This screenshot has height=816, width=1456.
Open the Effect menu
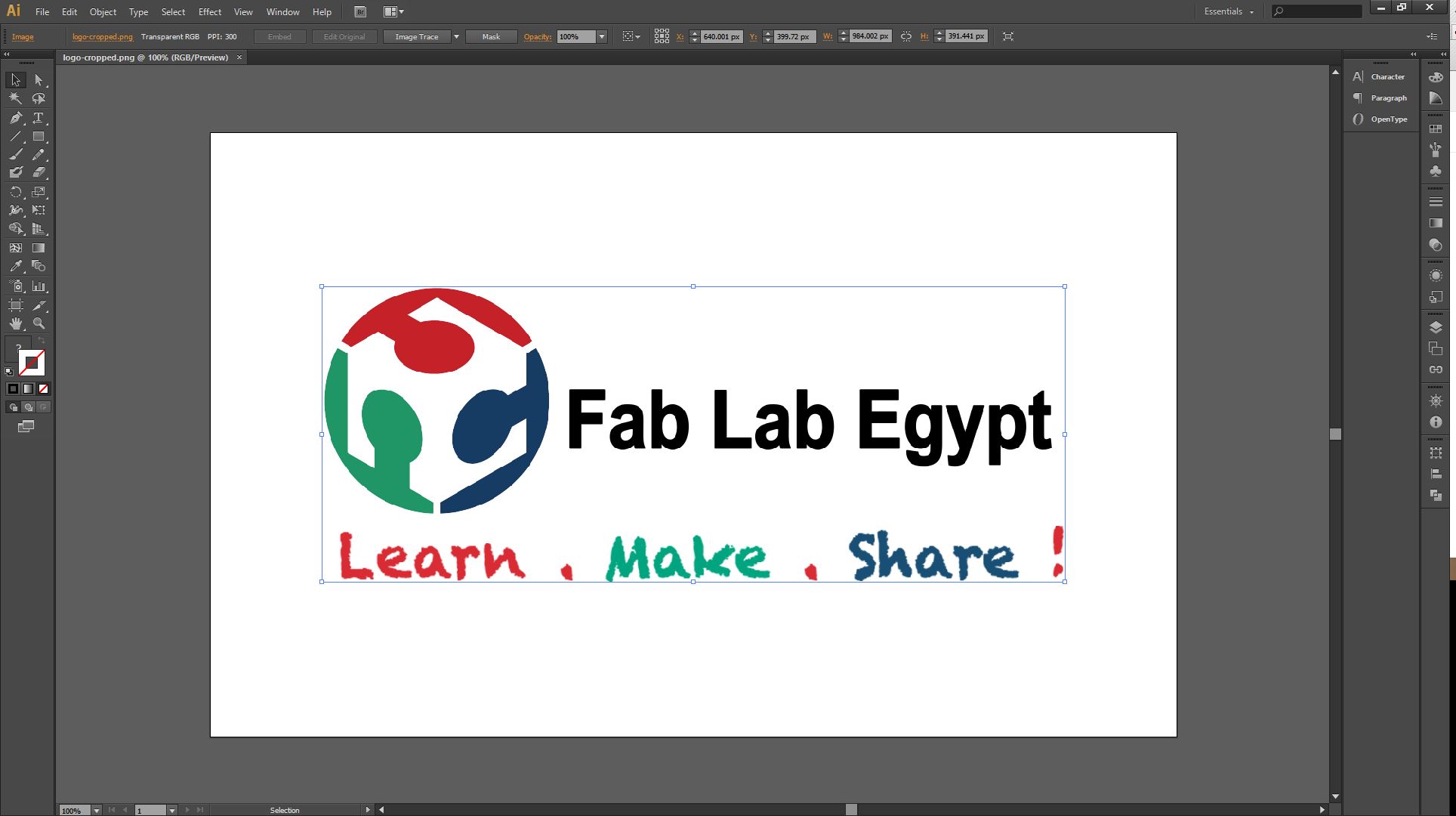click(x=210, y=11)
